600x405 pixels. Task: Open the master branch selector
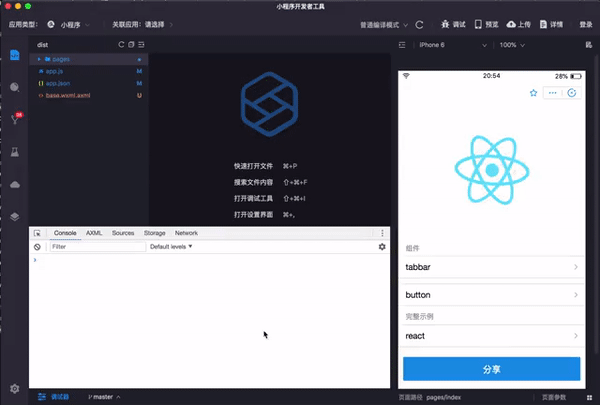(x=104, y=397)
